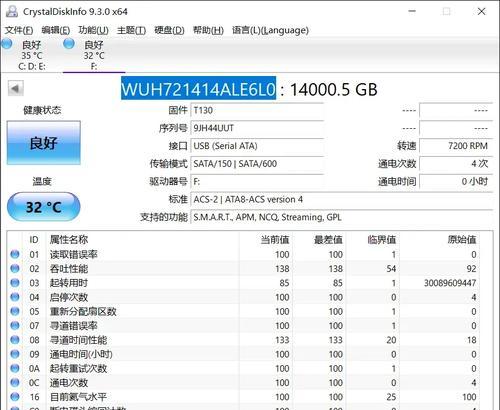Click status orb for attribute 07 寻道错误率
The width and height of the screenshot is (500, 410).
coord(15,325)
